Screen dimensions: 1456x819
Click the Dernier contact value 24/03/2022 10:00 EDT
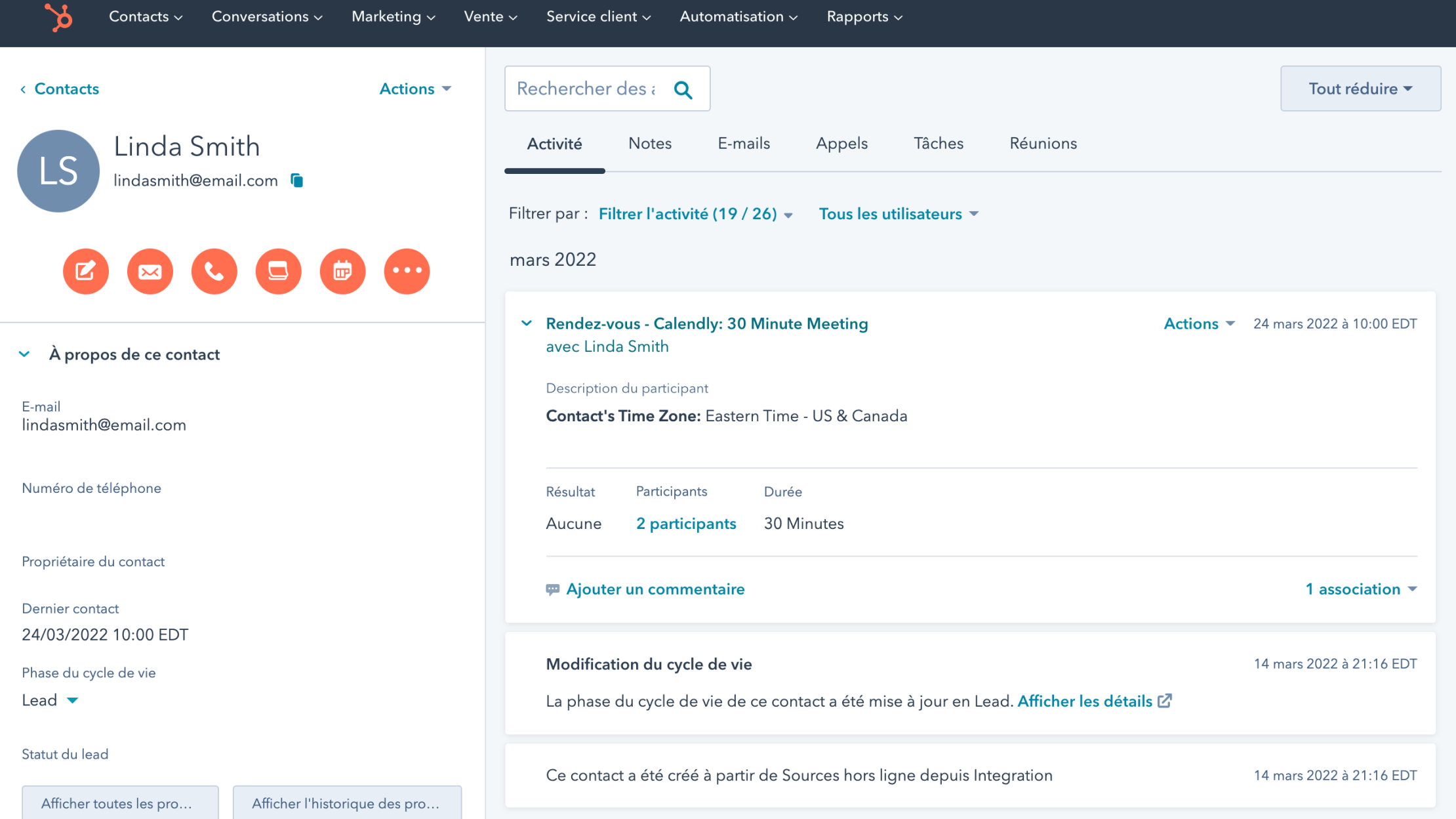point(105,635)
